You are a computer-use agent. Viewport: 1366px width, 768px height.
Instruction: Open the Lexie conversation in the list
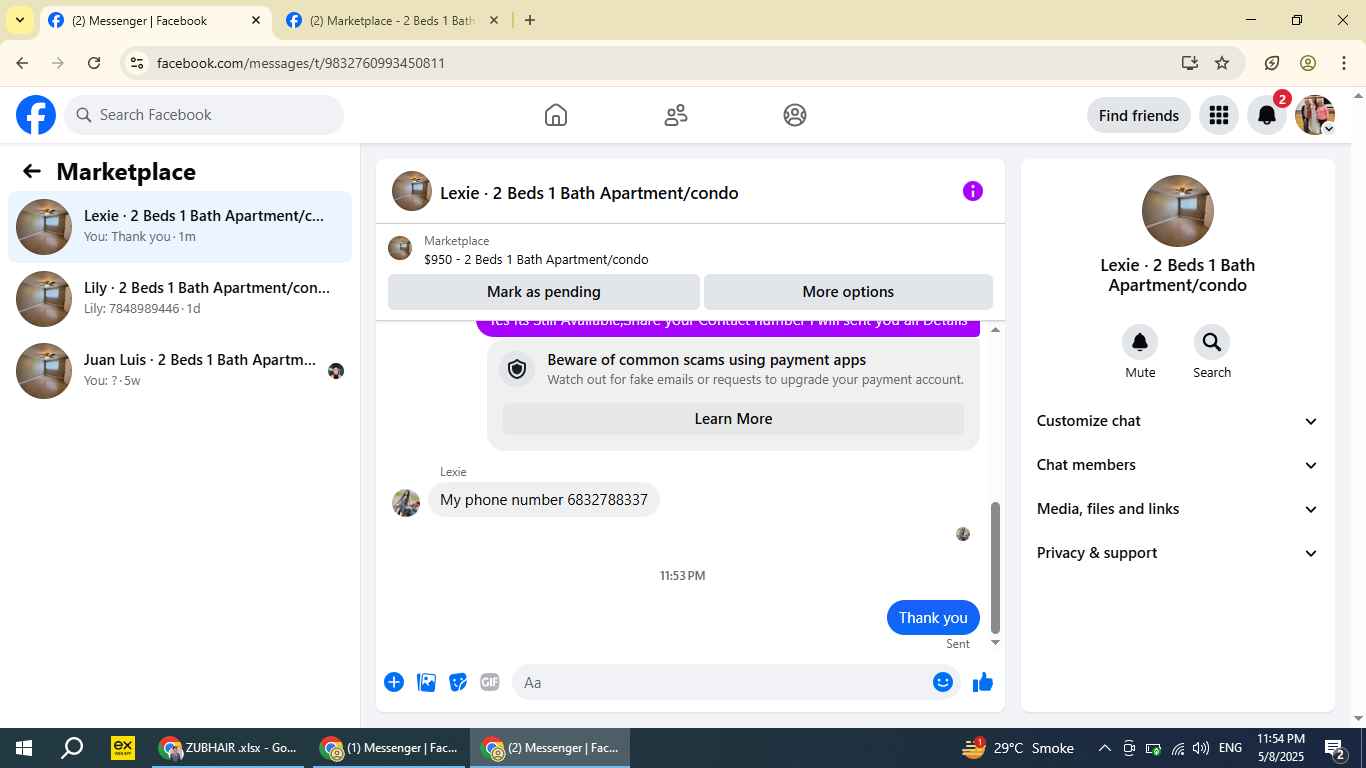(x=180, y=227)
